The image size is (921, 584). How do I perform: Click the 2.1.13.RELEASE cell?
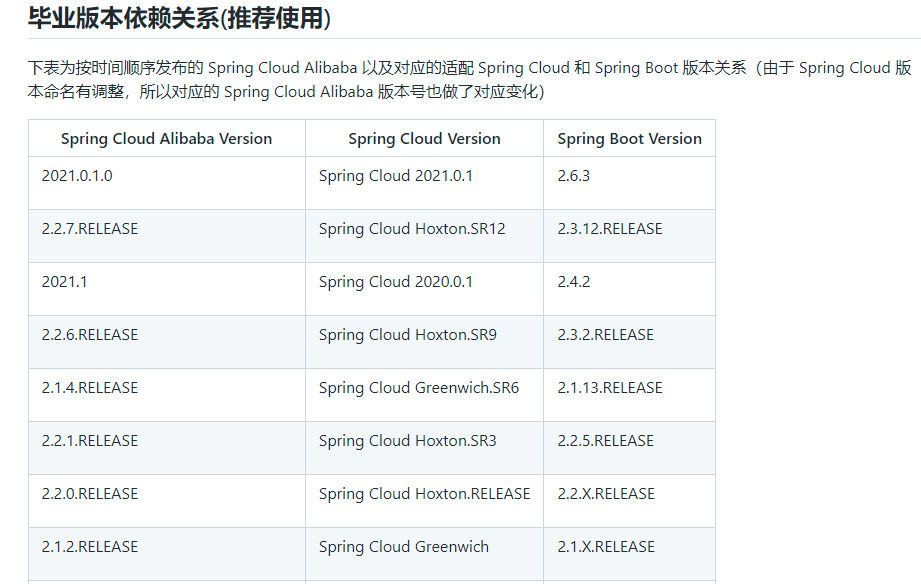[x=610, y=388]
